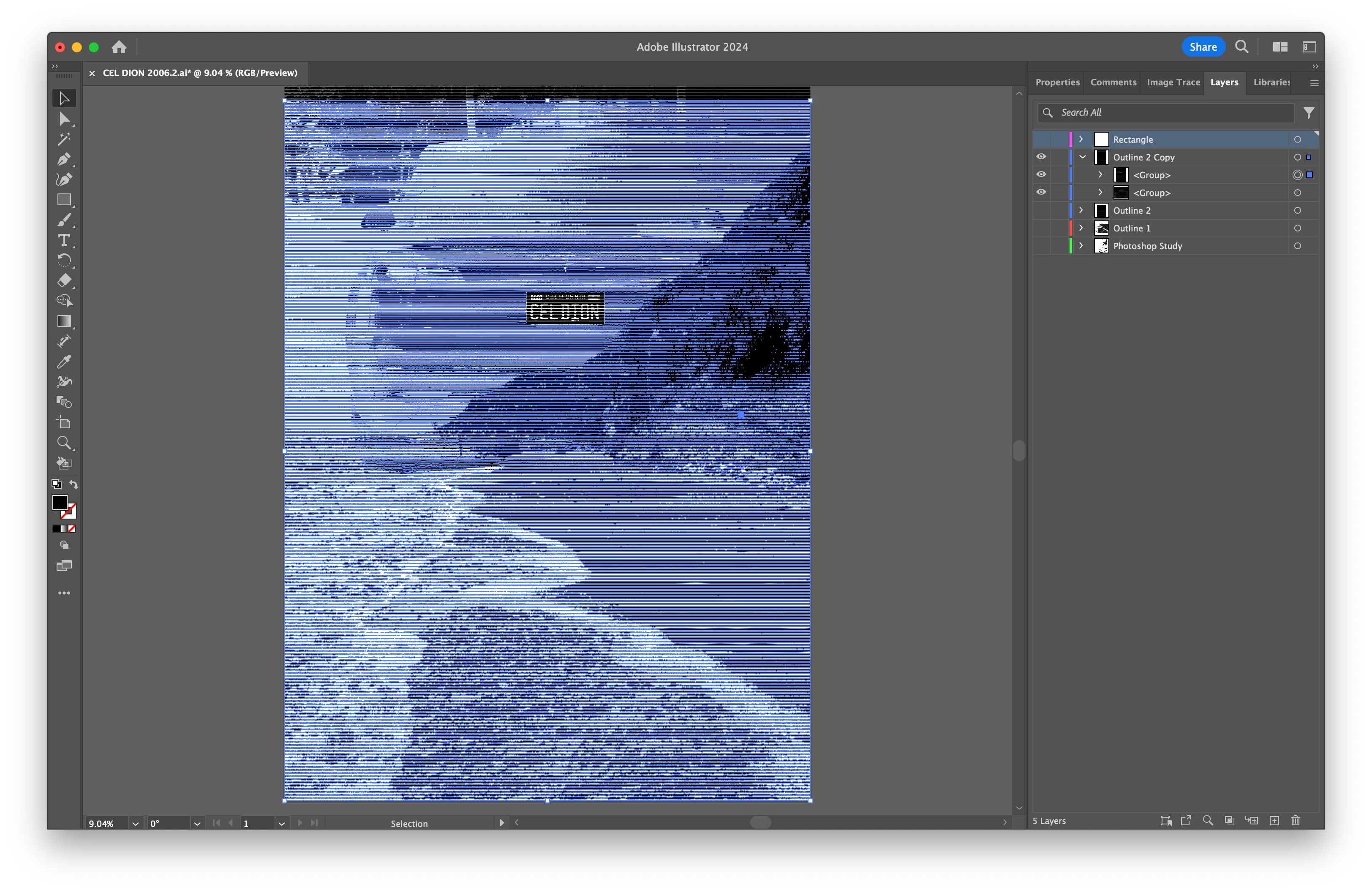This screenshot has height=892, width=1372.
Task: Click the Home icon in title bar
Action: pyautogui.click(x=119, y=47)
